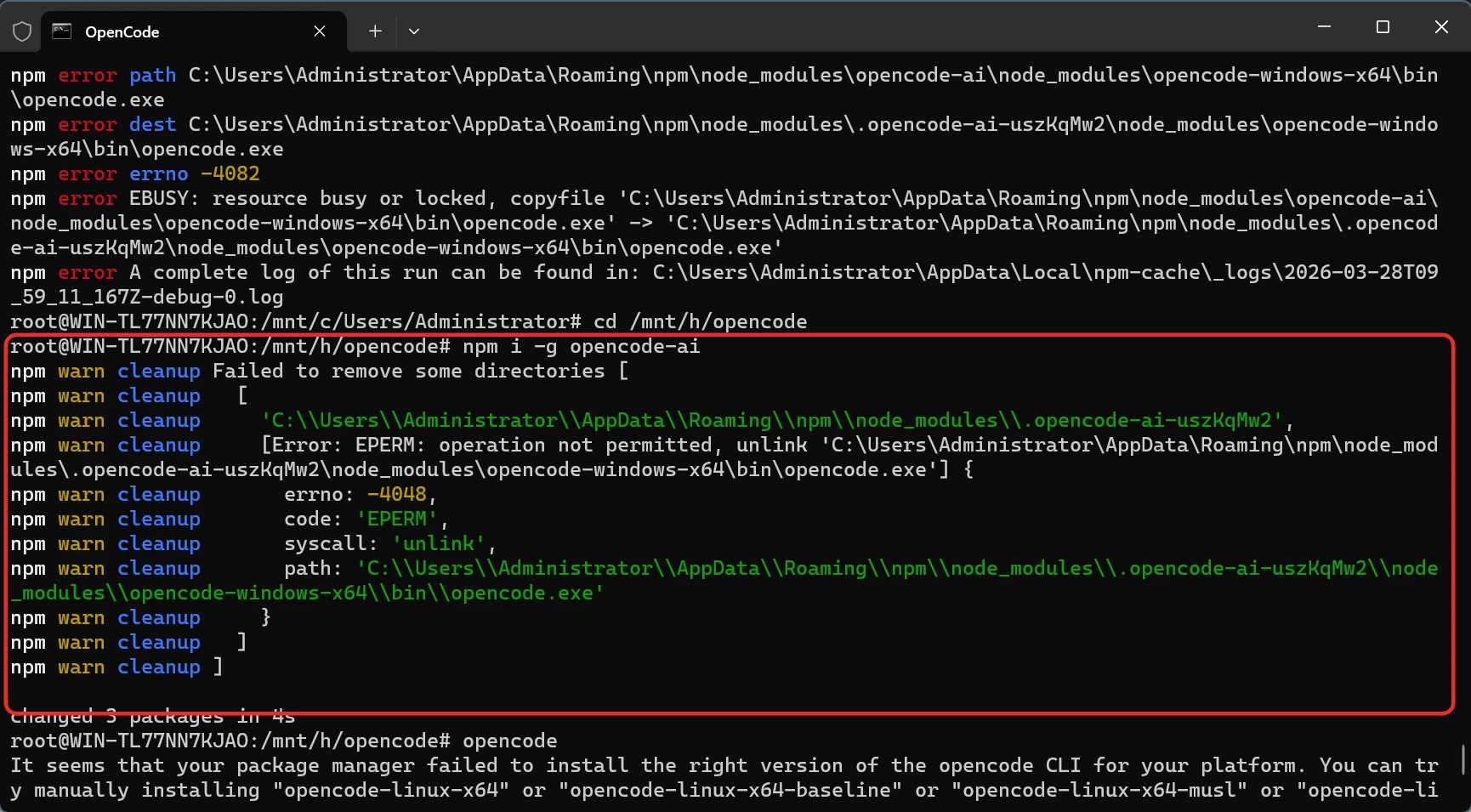This screenshot has height=812, width=1471.
Task: Click the terminal icon on OpenCode tab
Action: pos(62,31)
